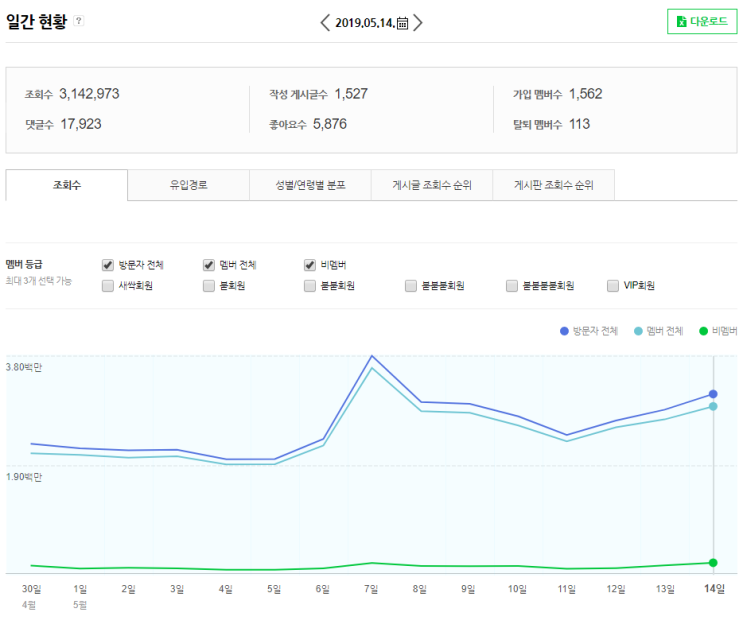
Task: Enable the VIP회원 checkbox
Action: click(x=613, y=286)
